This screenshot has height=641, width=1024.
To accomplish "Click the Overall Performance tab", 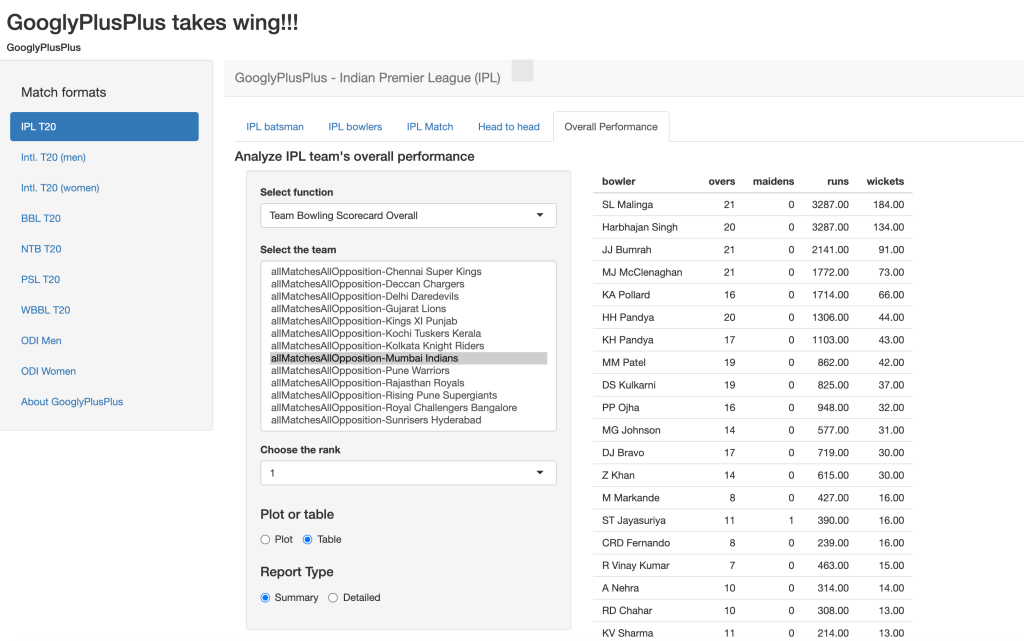I will pos(611,127).
